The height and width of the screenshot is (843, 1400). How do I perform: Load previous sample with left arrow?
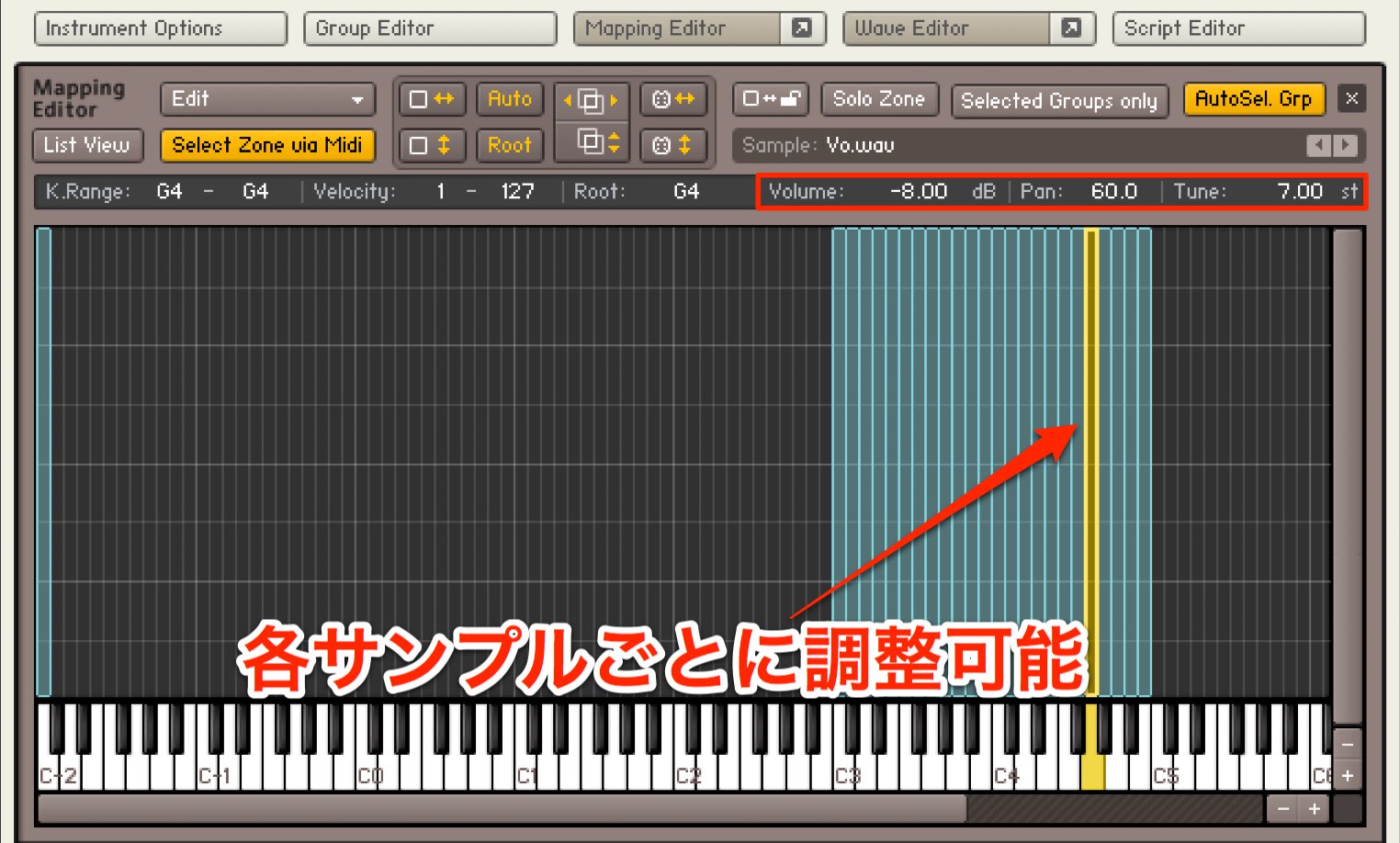(1318, 145)
